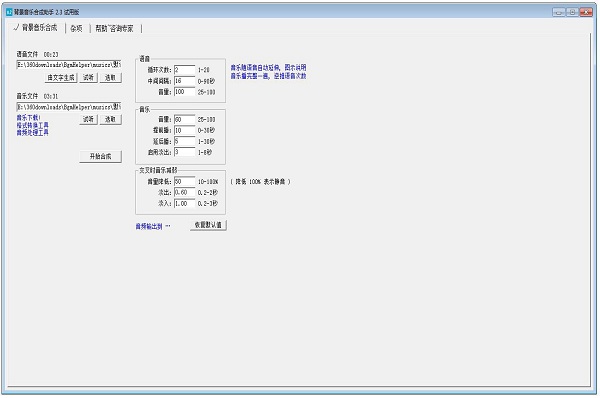
Task: Choose a voice file with 选取
Action: coord(111,78)
